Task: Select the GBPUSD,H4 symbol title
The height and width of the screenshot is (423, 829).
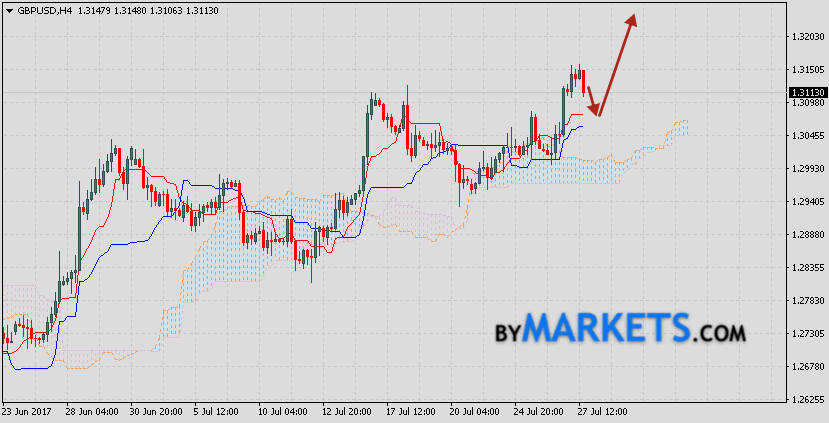Action: [43, 10]
